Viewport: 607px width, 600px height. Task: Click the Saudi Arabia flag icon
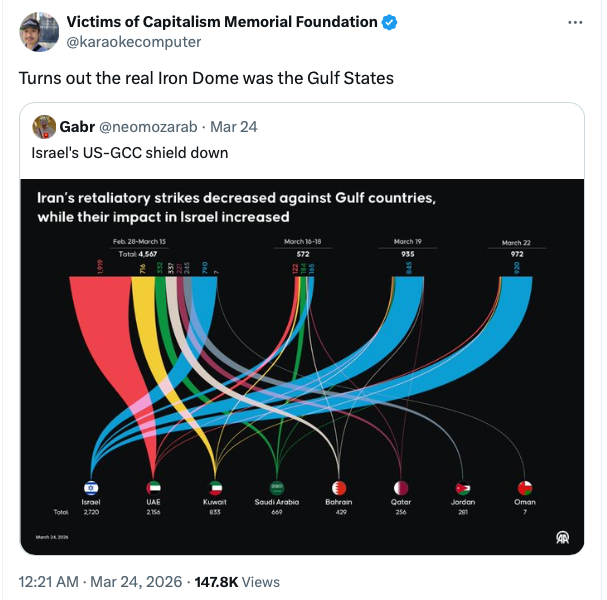[277, 488]
